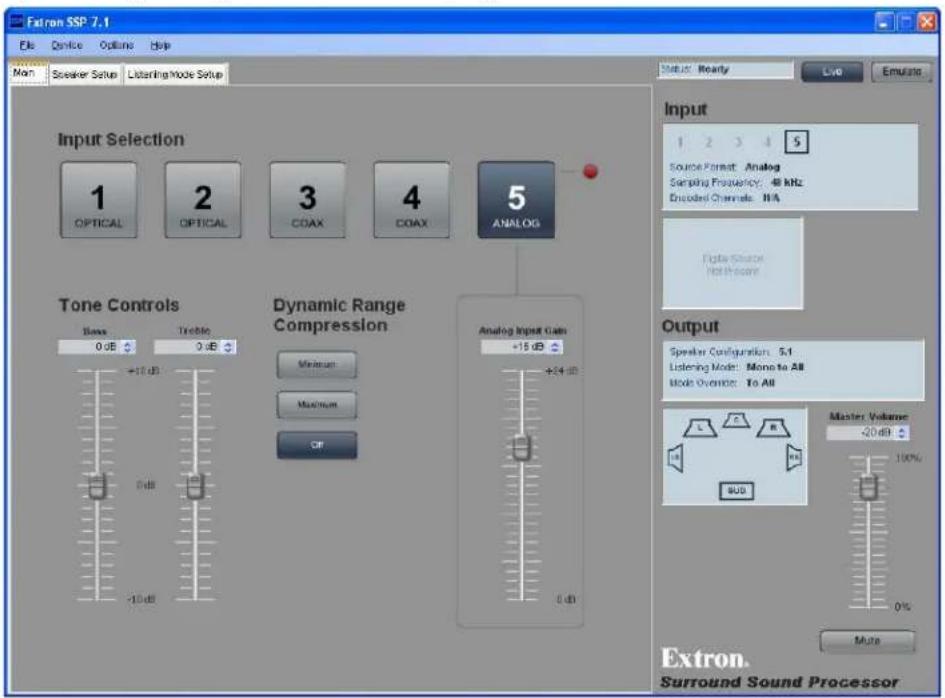The width and height of the screenshot is (945, 698).
Task: Switch to Emulate mode
Action: pos(902,72)
